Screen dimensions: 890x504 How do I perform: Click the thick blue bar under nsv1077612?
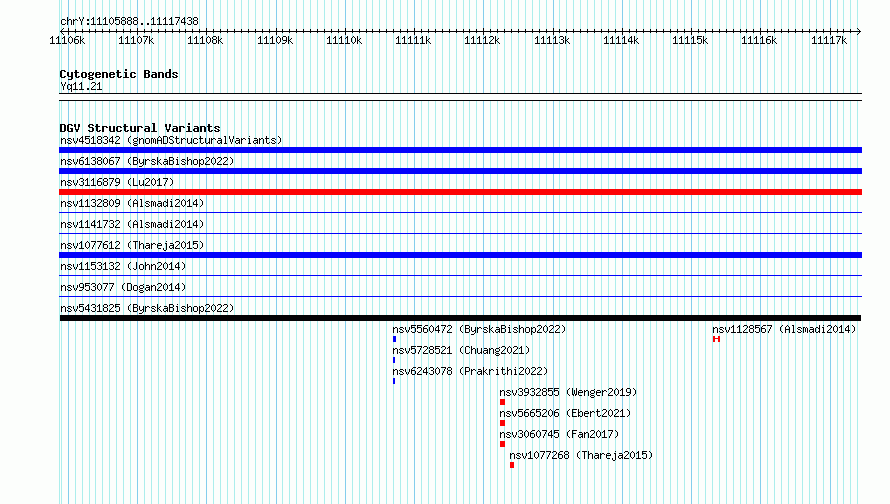pos(460,255)
